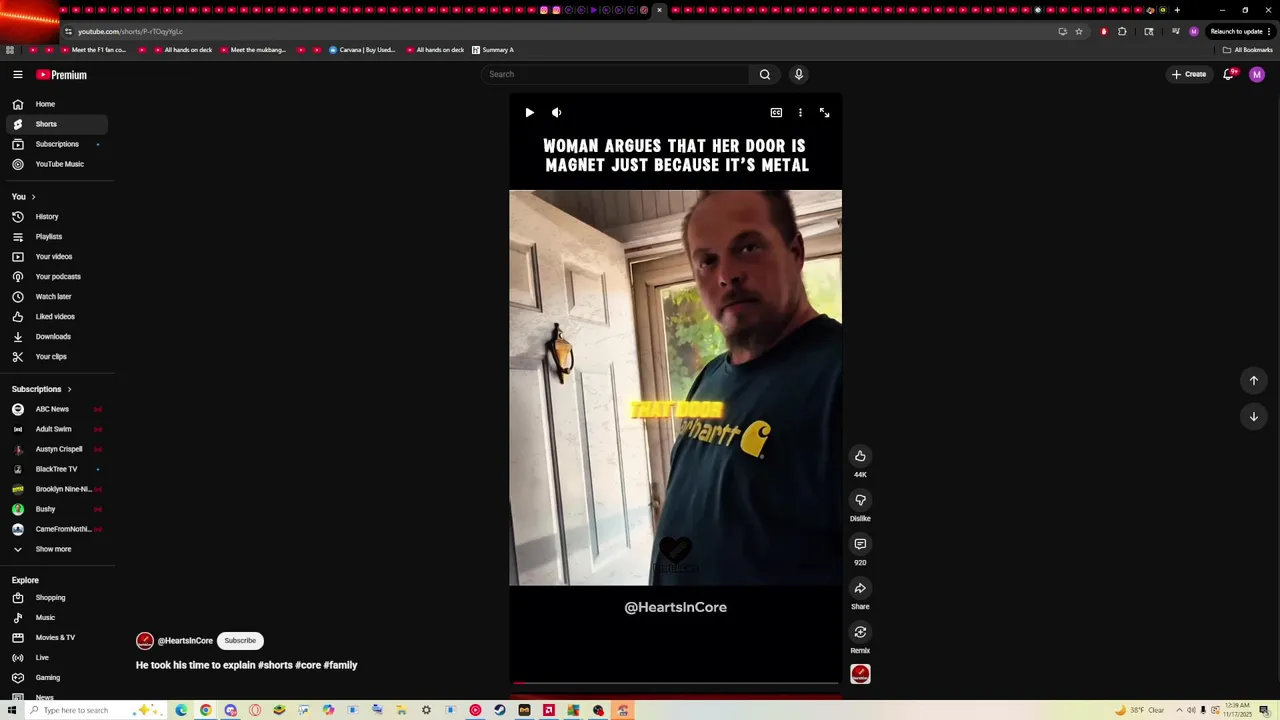The image size is (1280, 720).
Task: Play the paused Short
Action: pos(529,113)
